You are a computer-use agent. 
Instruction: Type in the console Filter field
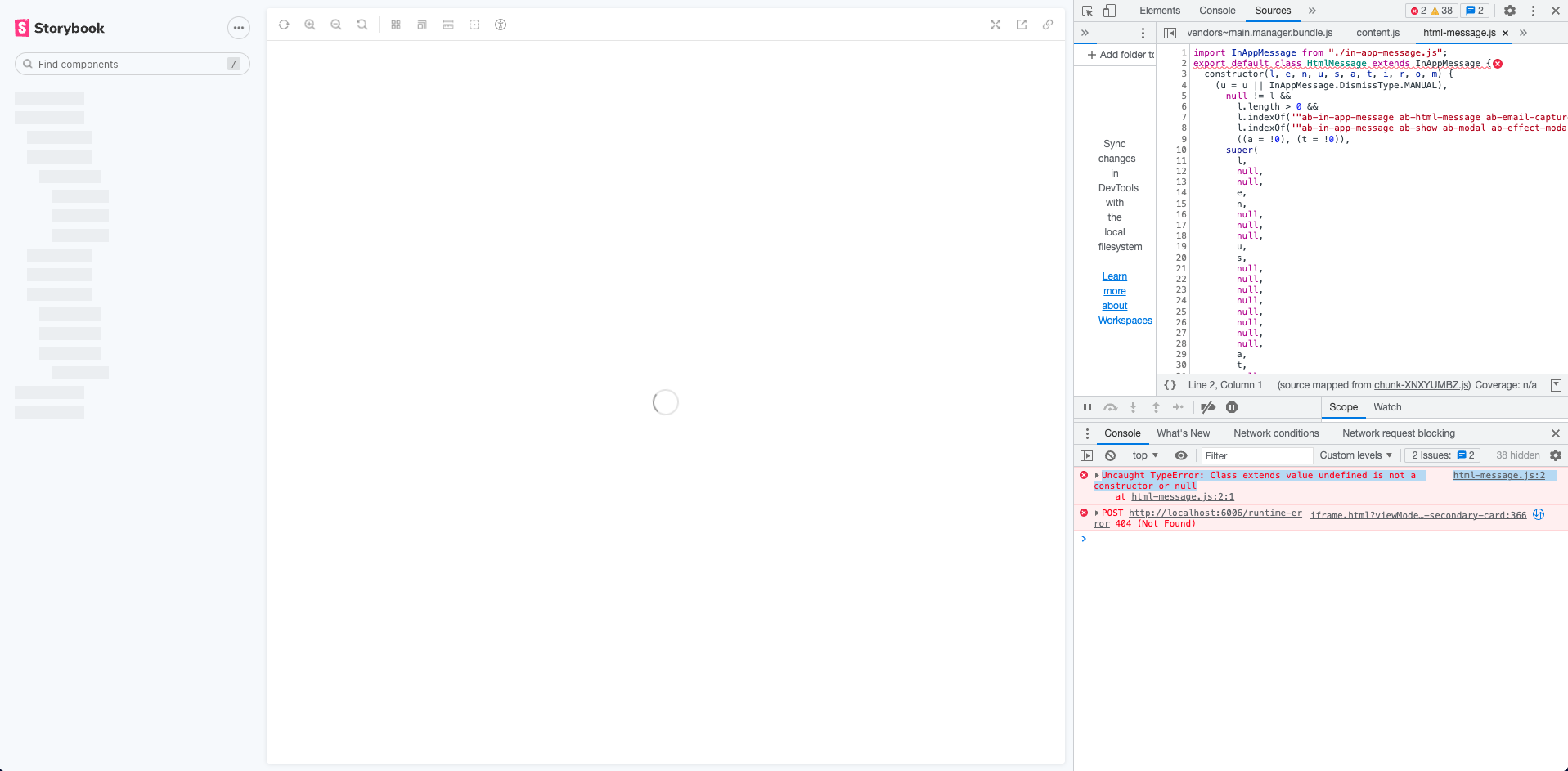(x=1257, y=455)
